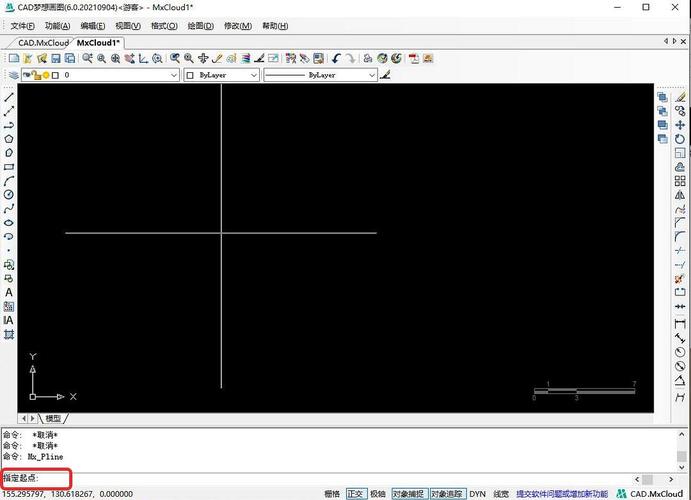Select the Rectangle draw tool
This screenshot has height=500, width=691.
9,167
